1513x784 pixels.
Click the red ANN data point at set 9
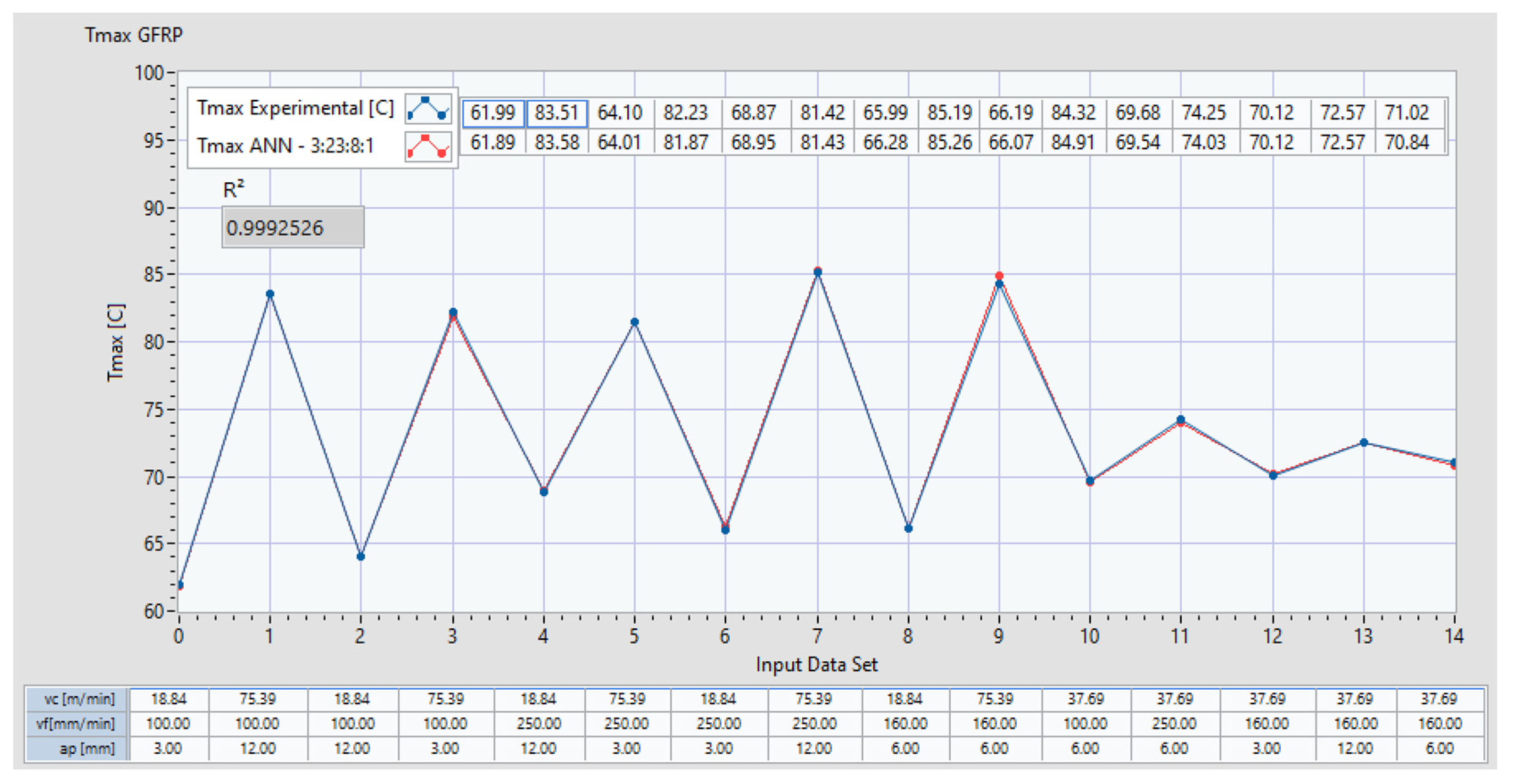tap(999, 276)
